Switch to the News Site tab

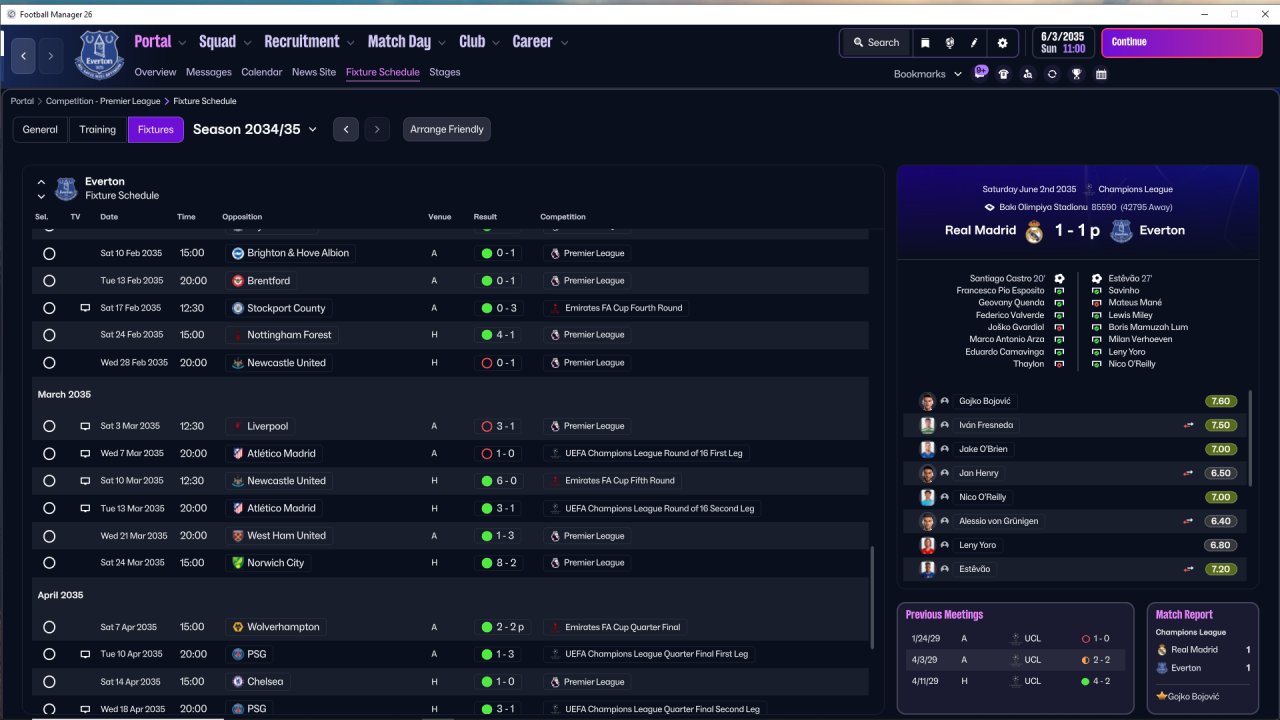click(x=314, y=72)
